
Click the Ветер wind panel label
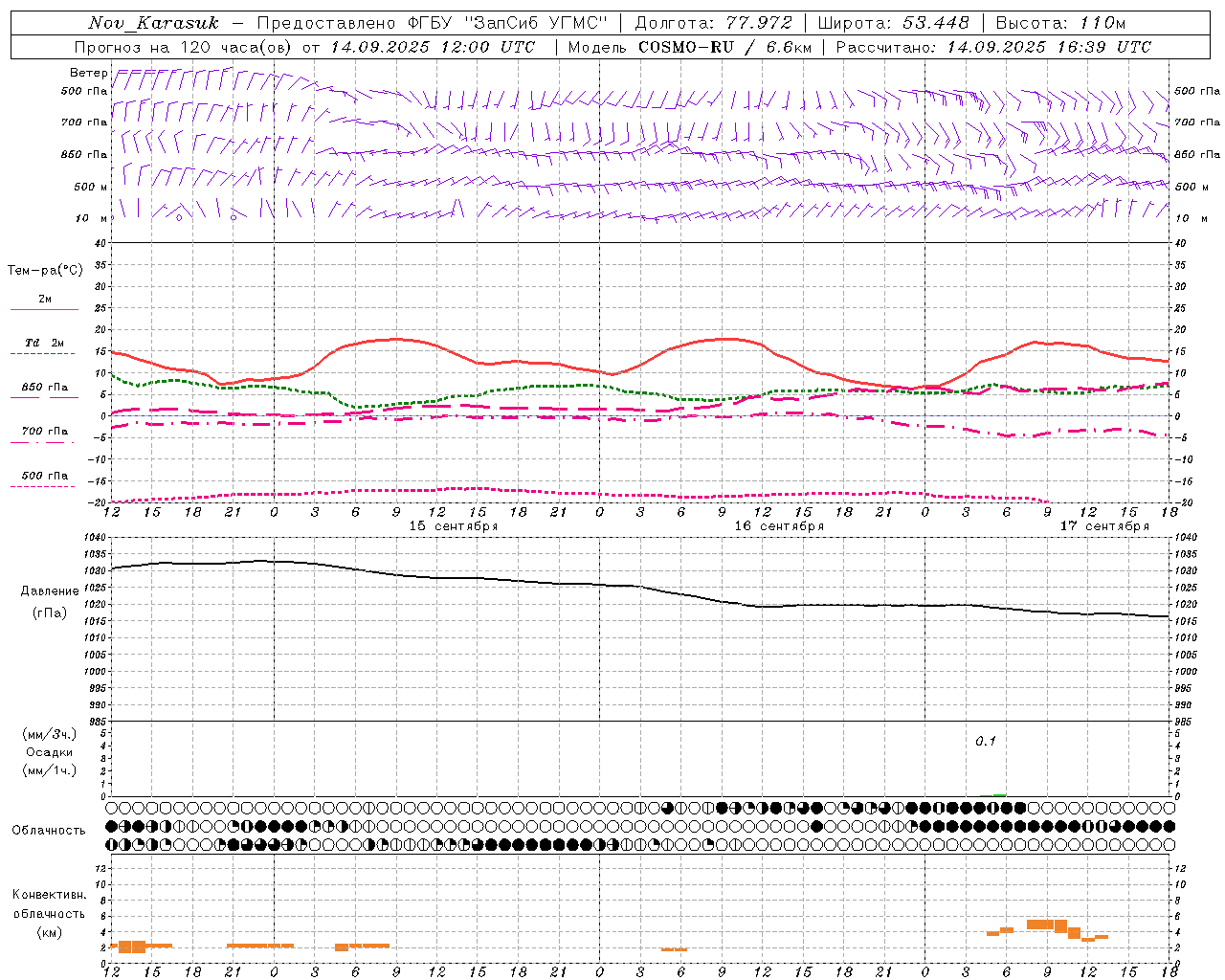point(89,73)
